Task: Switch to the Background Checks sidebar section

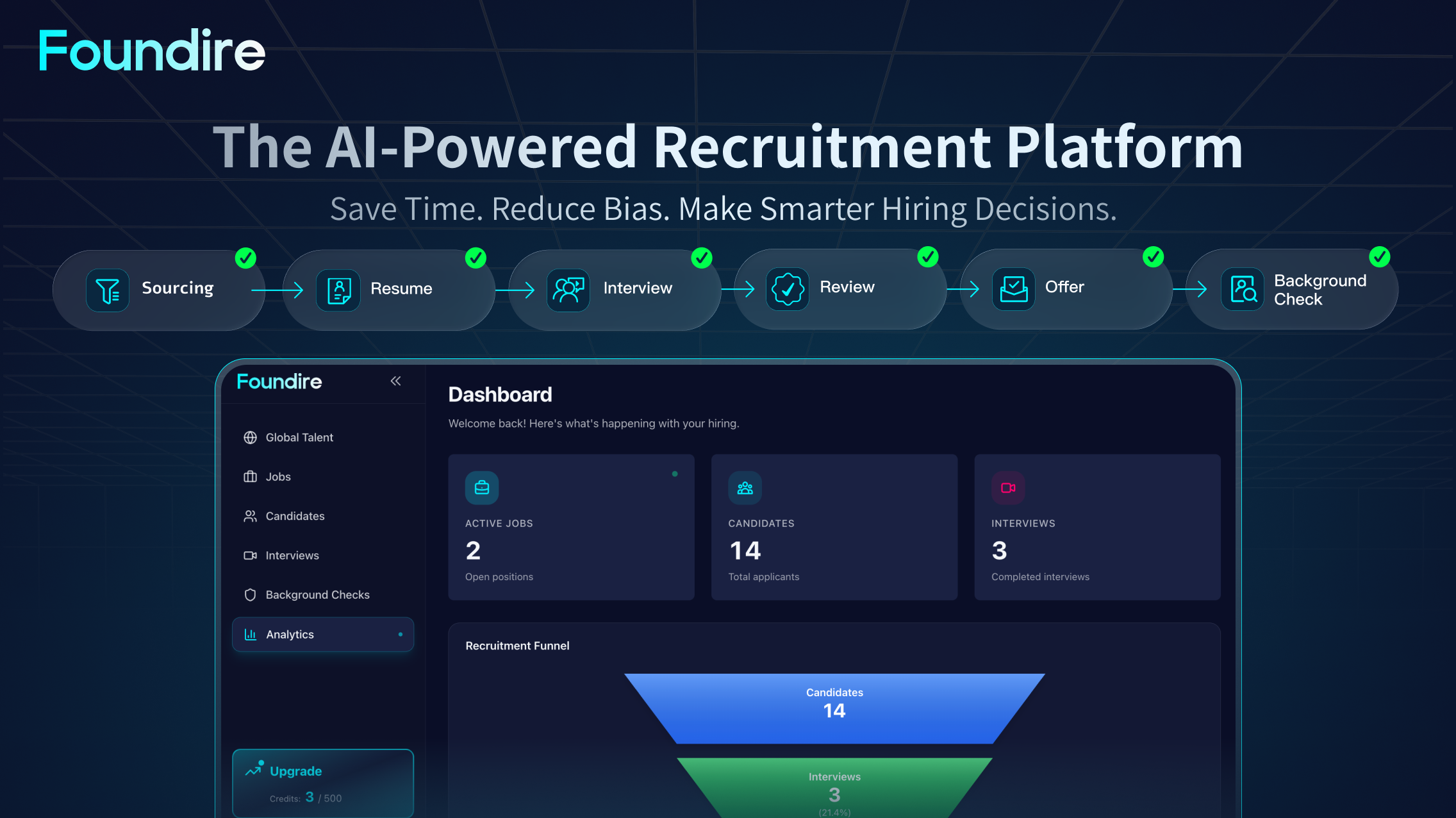Action: click(317, 594)
